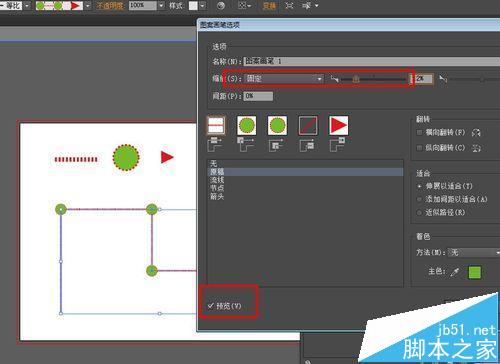This screenshot has height=364, width=500.
Task: Select 近似路径 radio option
Action: 420,213
